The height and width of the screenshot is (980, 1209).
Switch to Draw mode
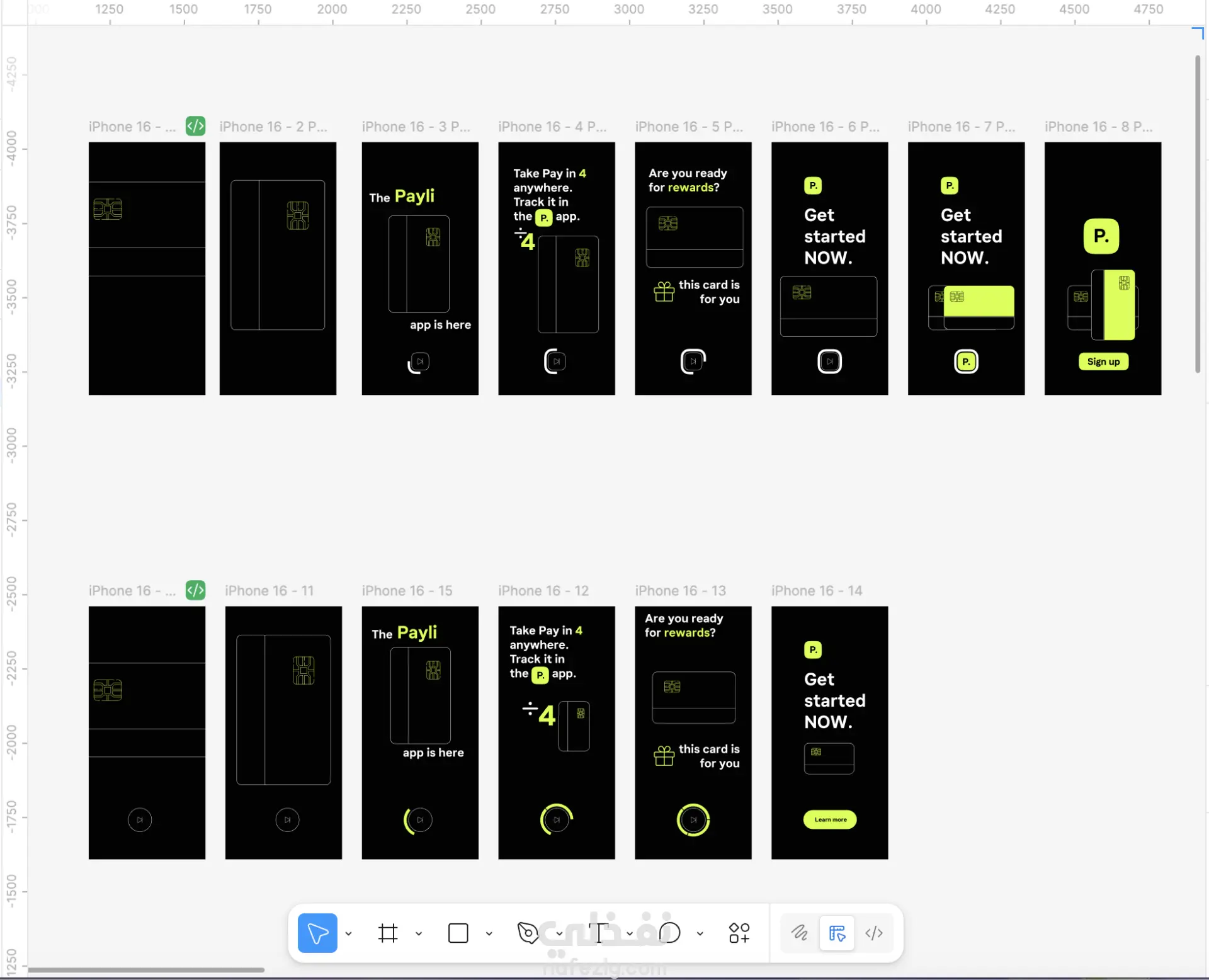(799, 933)
